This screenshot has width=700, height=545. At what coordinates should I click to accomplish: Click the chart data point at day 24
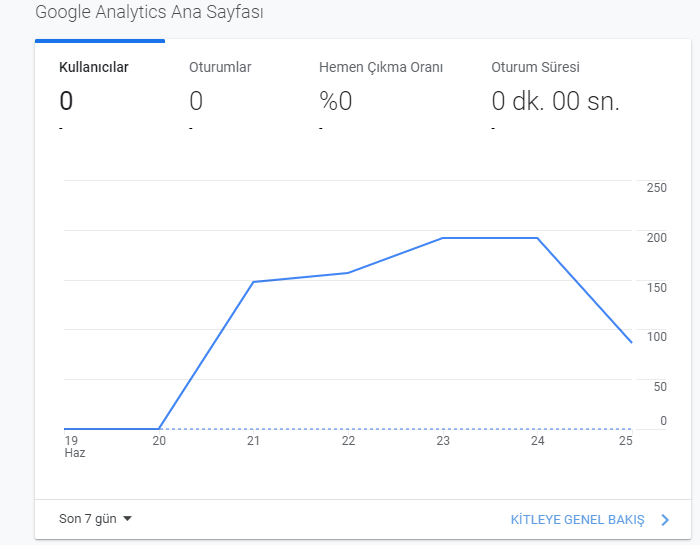coord(537,238)
